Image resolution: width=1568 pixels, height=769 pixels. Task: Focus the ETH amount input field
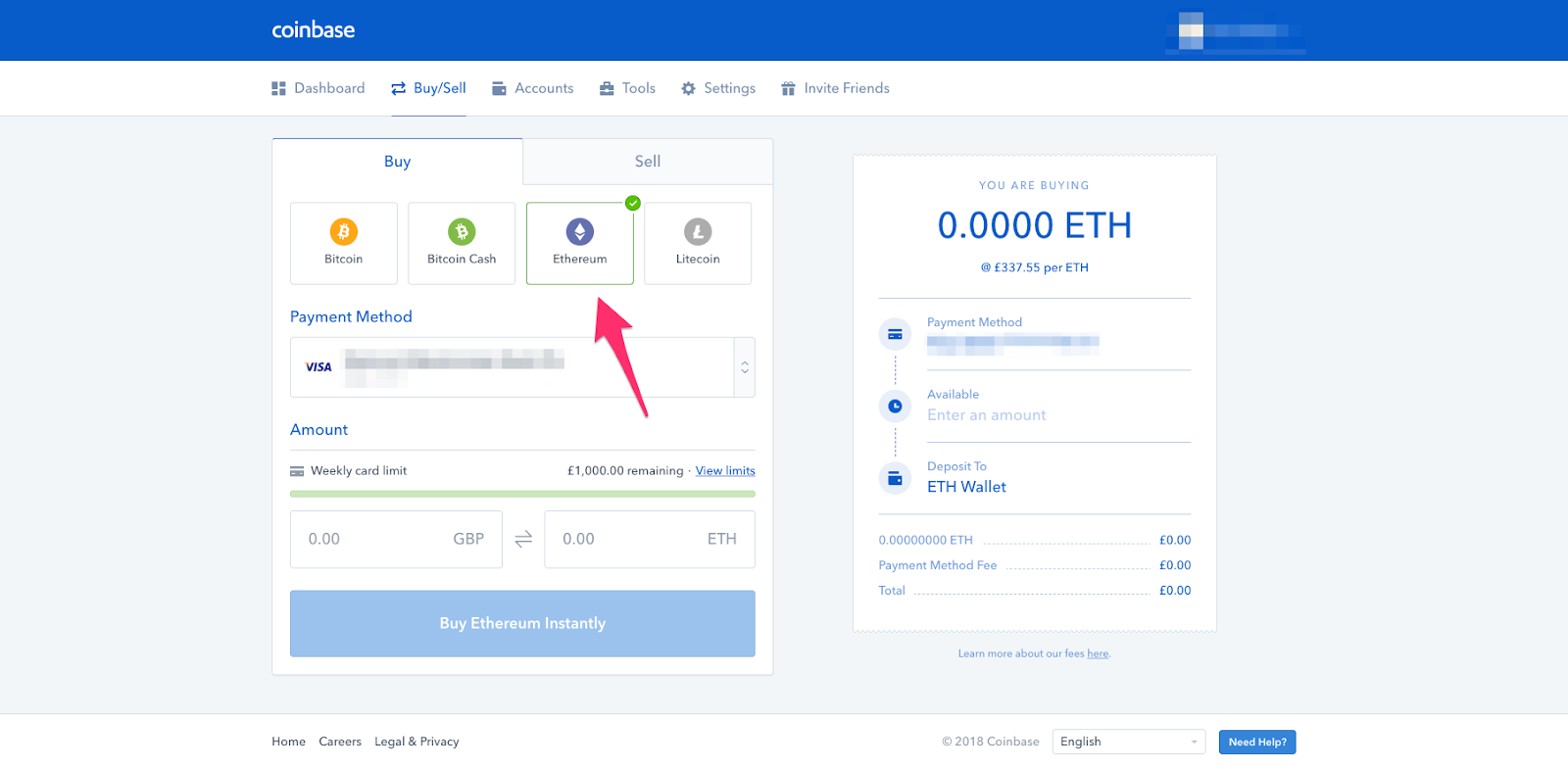[650, 539]
